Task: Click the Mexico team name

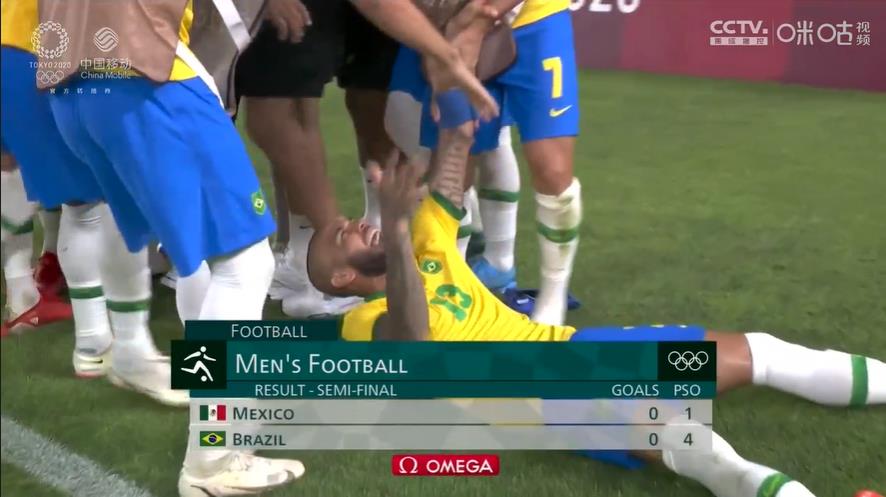Action: (263, 413)
